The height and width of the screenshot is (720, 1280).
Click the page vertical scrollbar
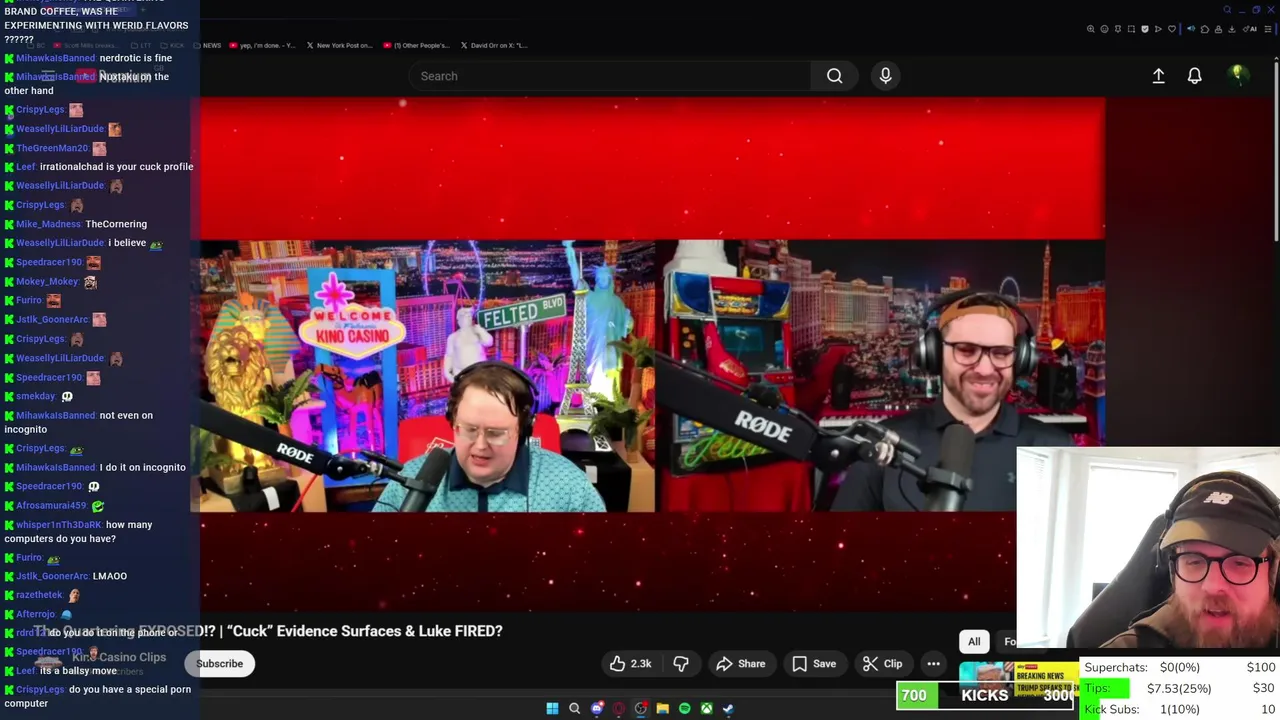[1276, 150]
